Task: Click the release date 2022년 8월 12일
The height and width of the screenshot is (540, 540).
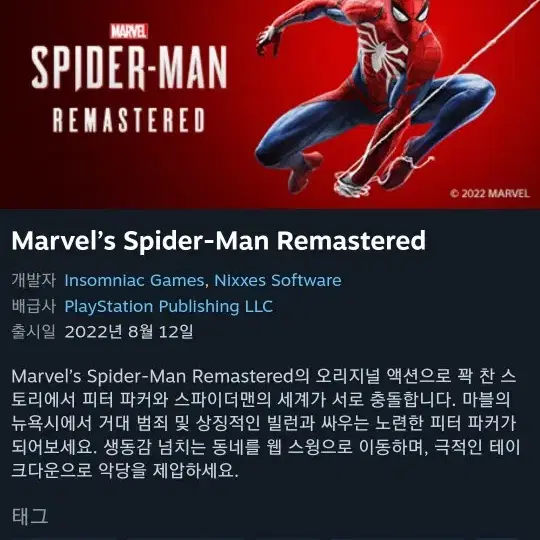Action: click(x=129, y=332)
